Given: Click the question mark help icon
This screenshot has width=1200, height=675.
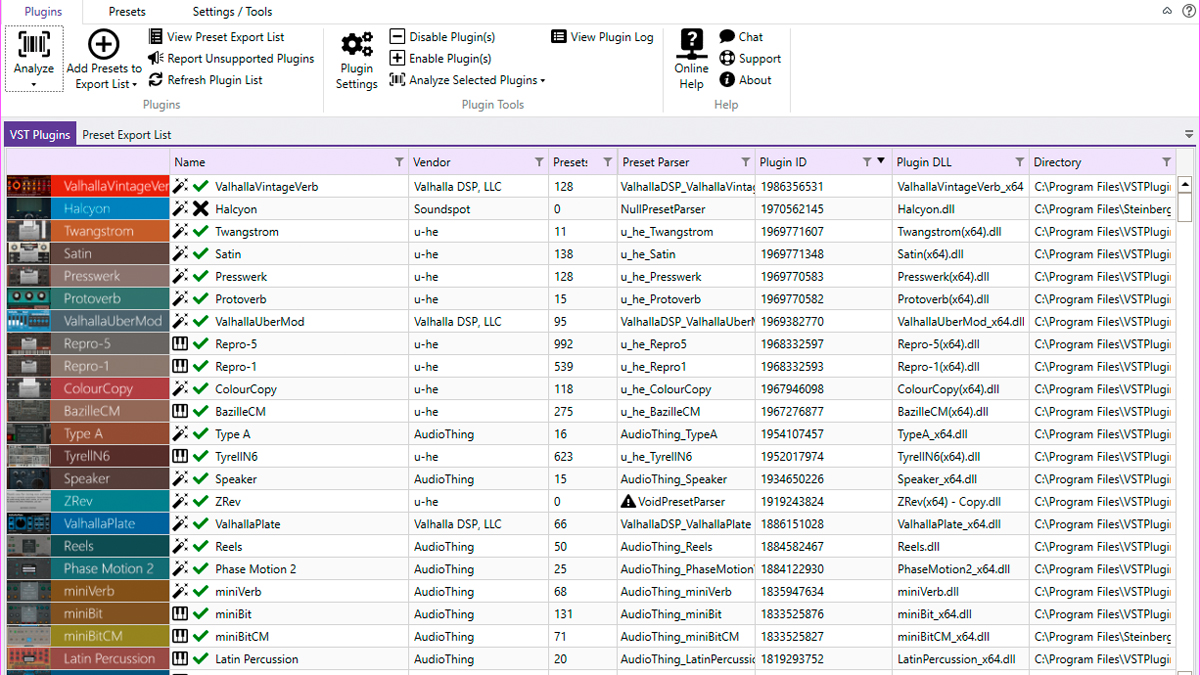Looking at the screenshot, I should [x=1186, y=11].
